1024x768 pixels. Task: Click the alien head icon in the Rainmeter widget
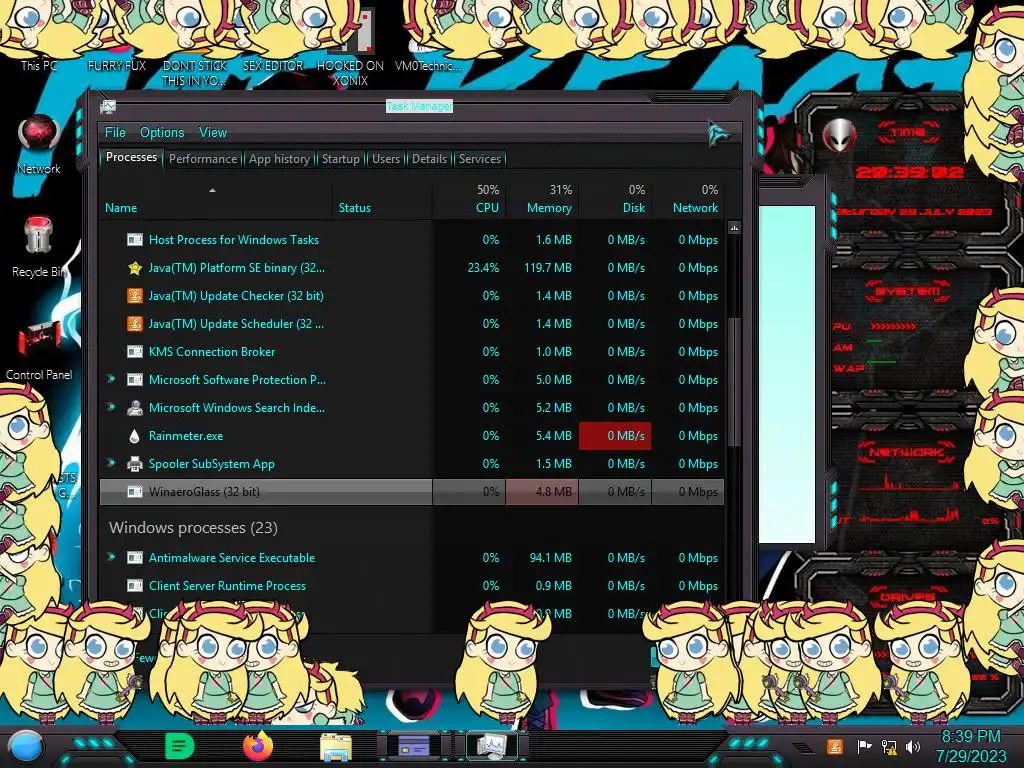(x=839, y=135)
